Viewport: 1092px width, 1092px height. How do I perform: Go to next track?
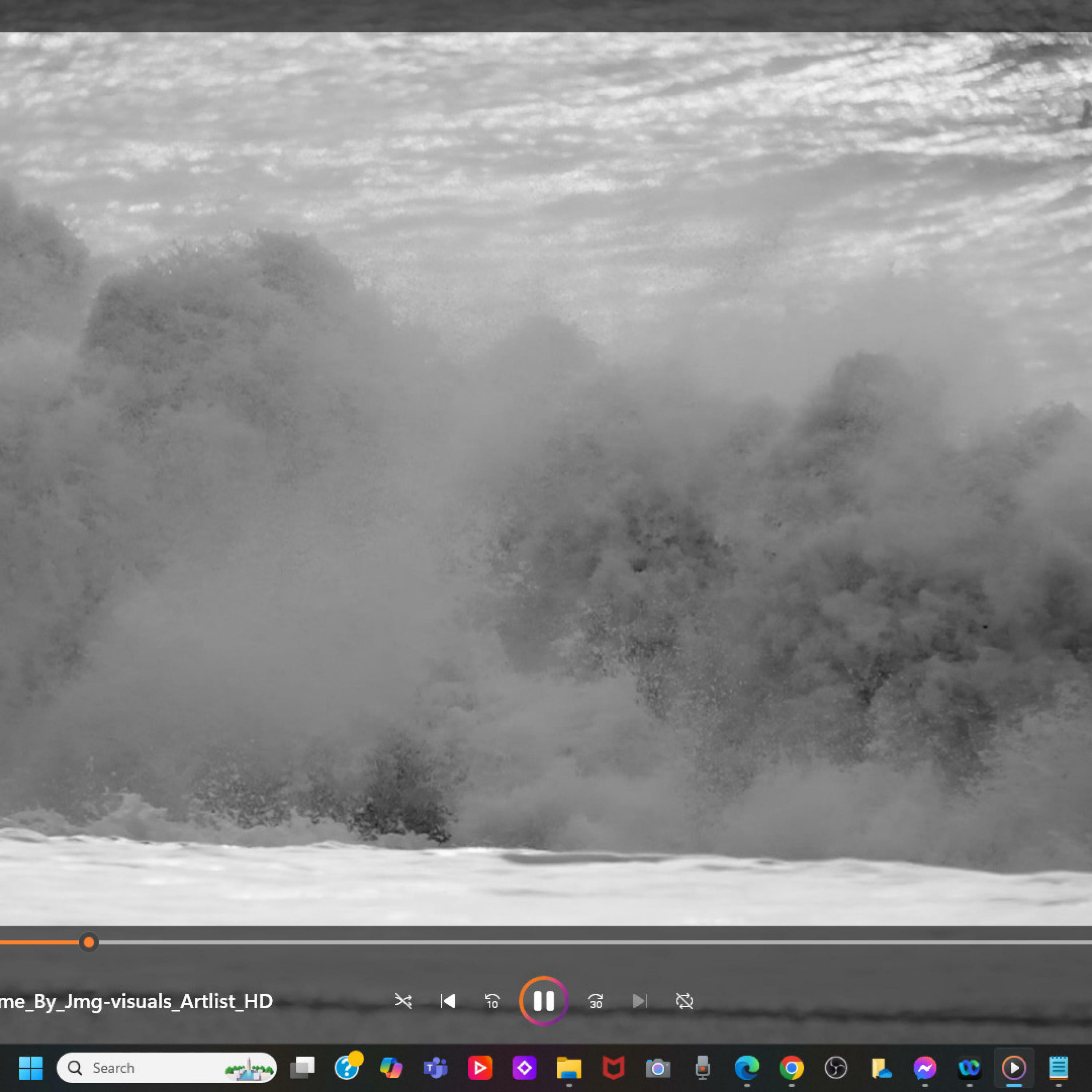pos(639,1001)
